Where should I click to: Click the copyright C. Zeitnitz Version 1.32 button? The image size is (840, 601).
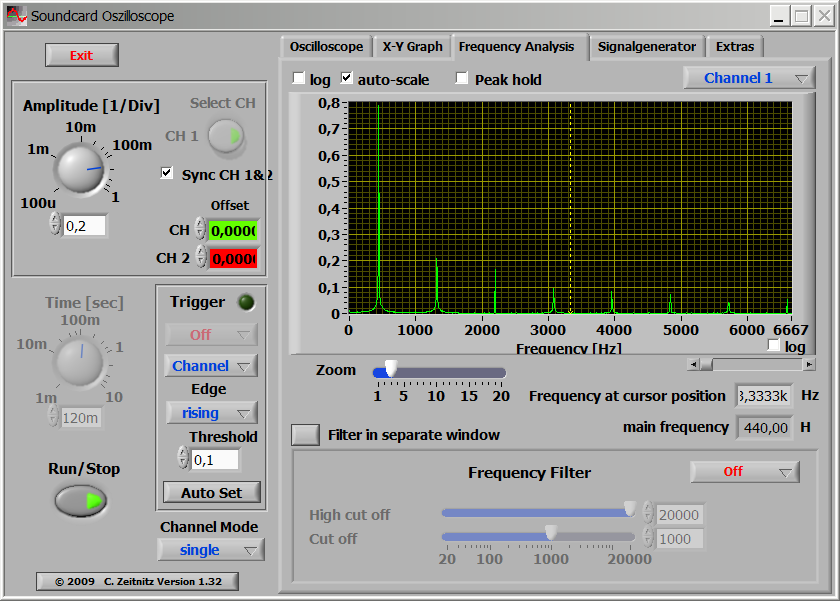(138, 582)
